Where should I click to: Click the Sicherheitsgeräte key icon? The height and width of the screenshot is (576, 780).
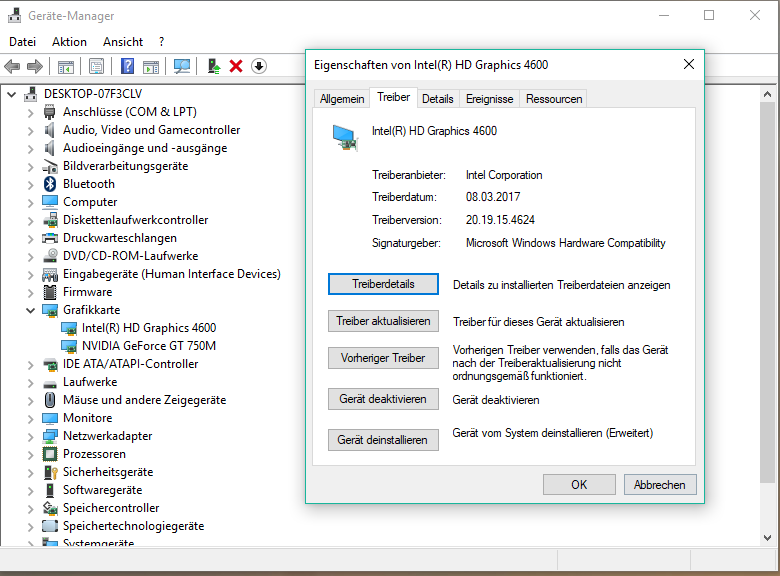point(51,472)
